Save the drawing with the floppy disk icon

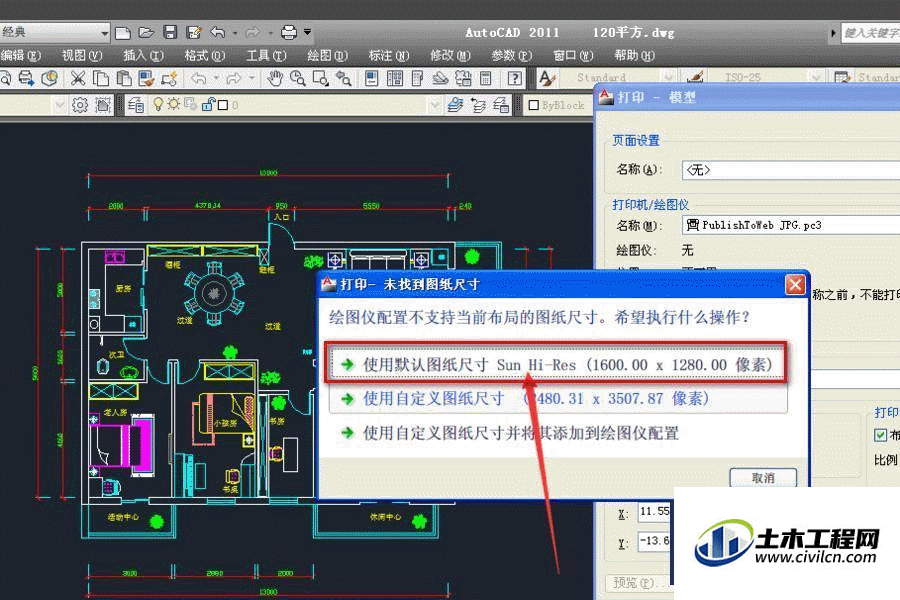coord(170,32)
